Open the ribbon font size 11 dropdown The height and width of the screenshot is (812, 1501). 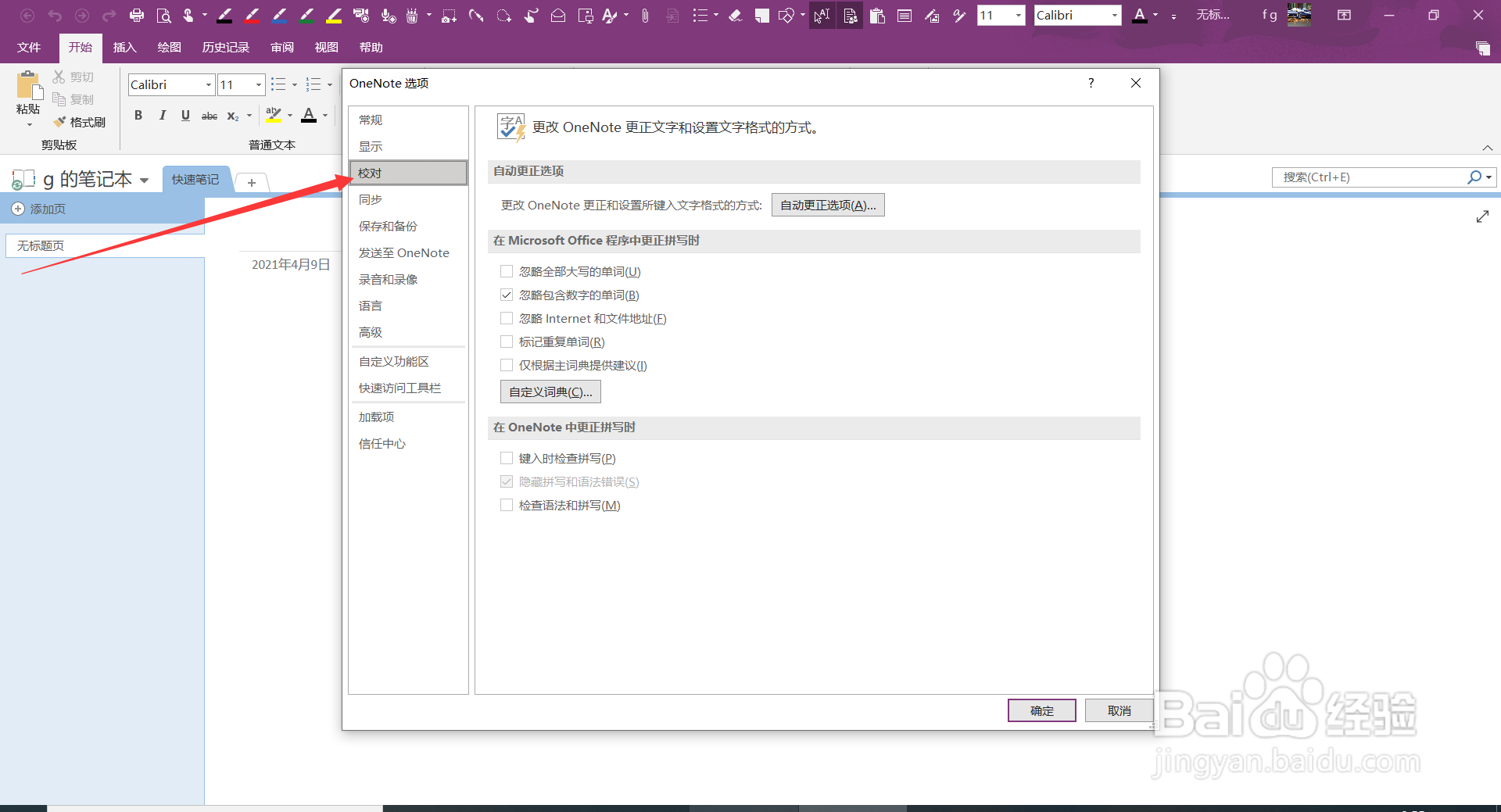[259, 84]
